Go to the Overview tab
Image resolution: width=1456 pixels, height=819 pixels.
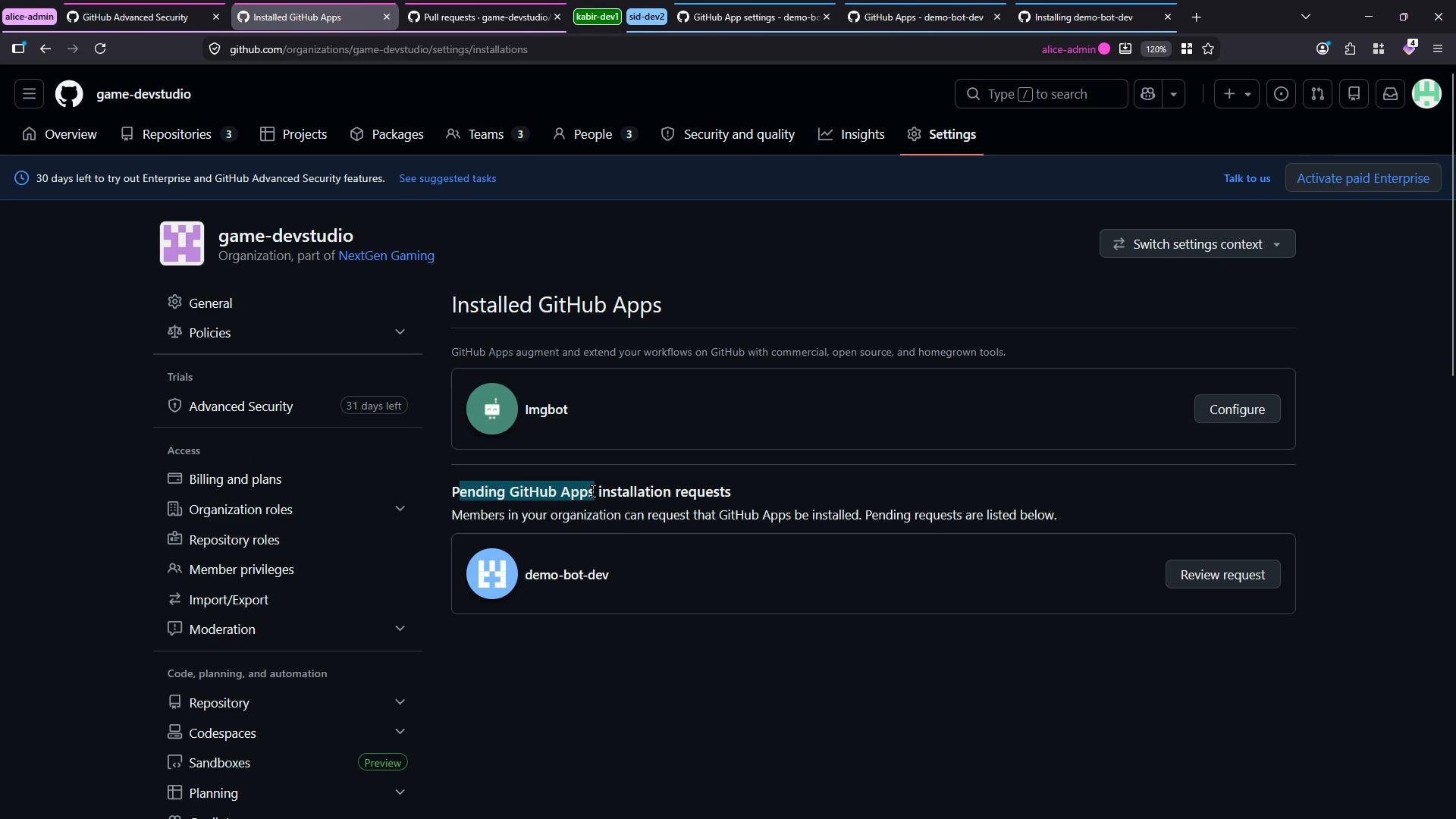pos(60,134)
